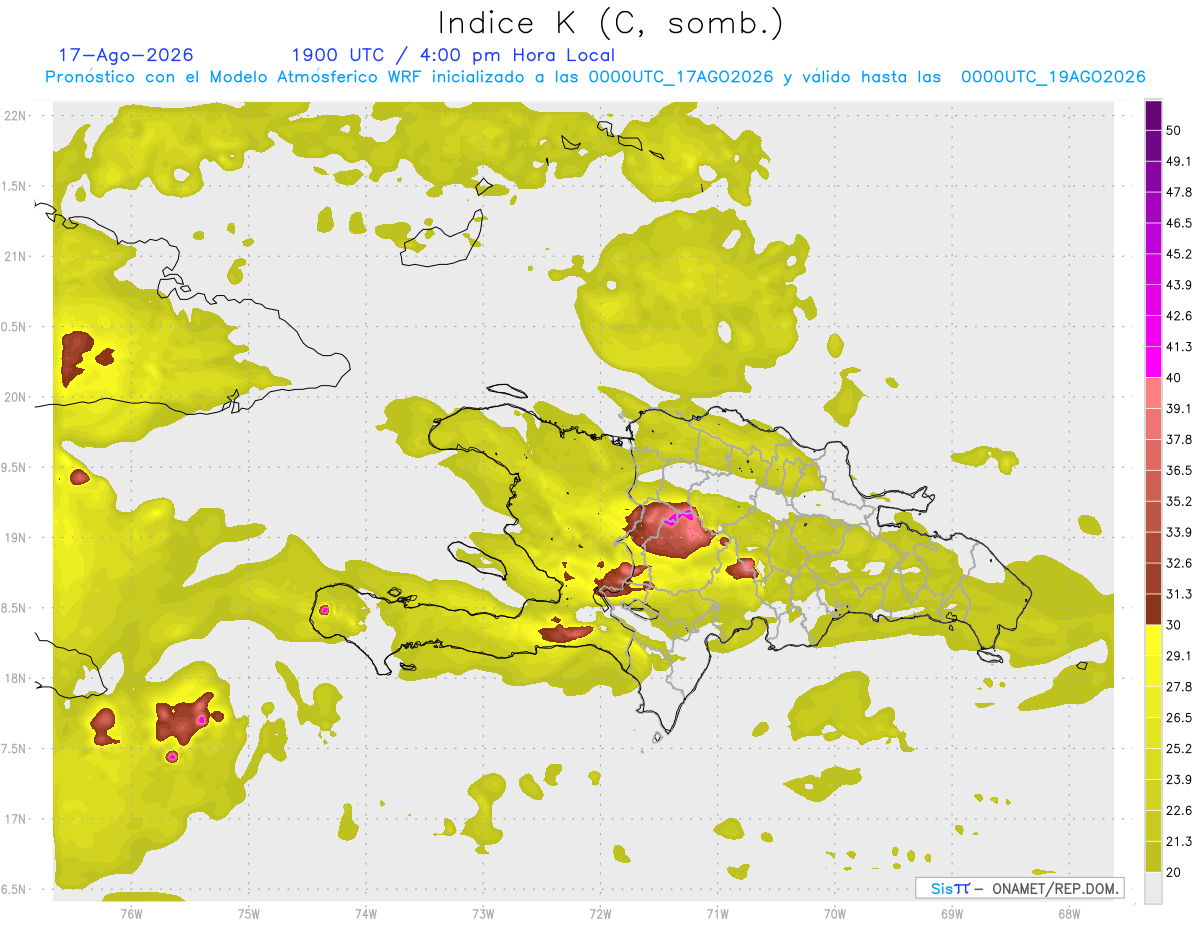This screenshot has height=927, width=1200.
Task: Click the colorbar value 41.3
Action: coord(1181,347)
